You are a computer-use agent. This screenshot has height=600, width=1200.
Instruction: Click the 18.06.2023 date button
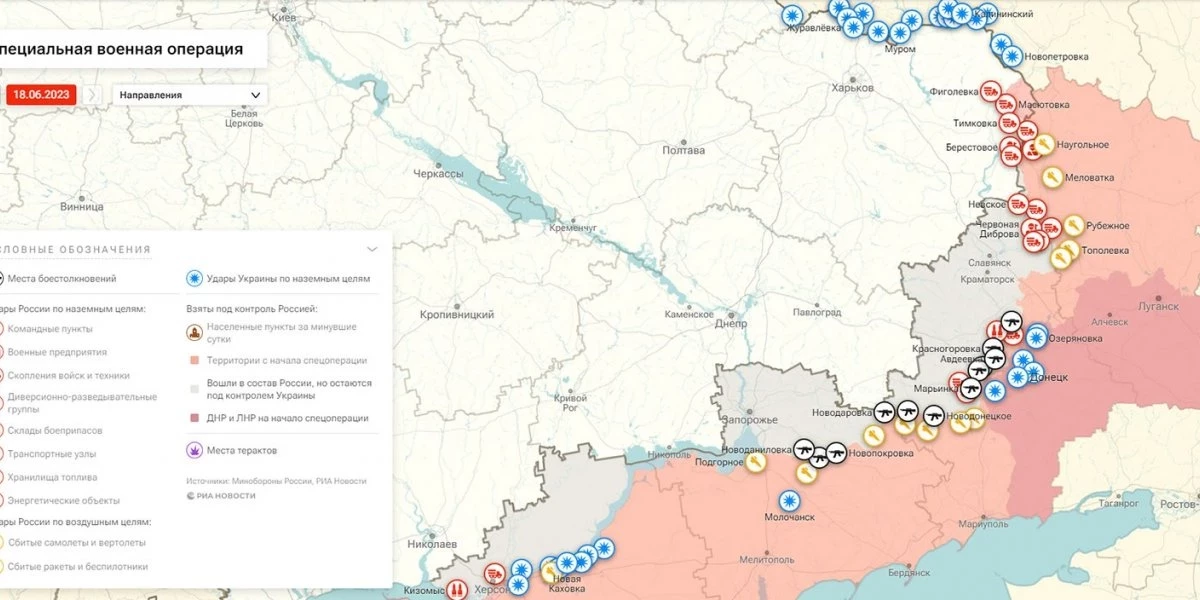(41, 95)
